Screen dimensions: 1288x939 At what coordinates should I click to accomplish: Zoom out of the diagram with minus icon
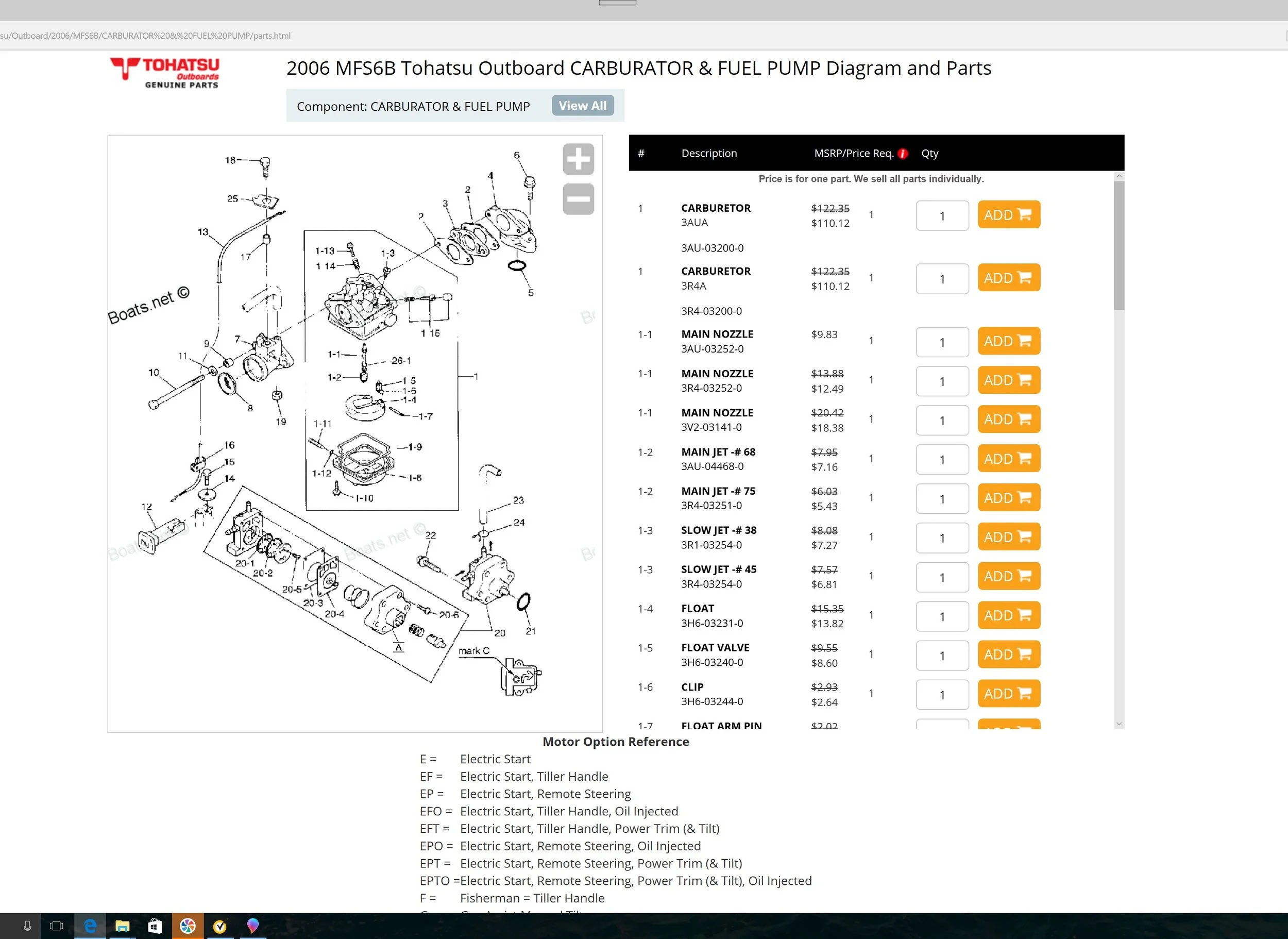coord(579,199)
